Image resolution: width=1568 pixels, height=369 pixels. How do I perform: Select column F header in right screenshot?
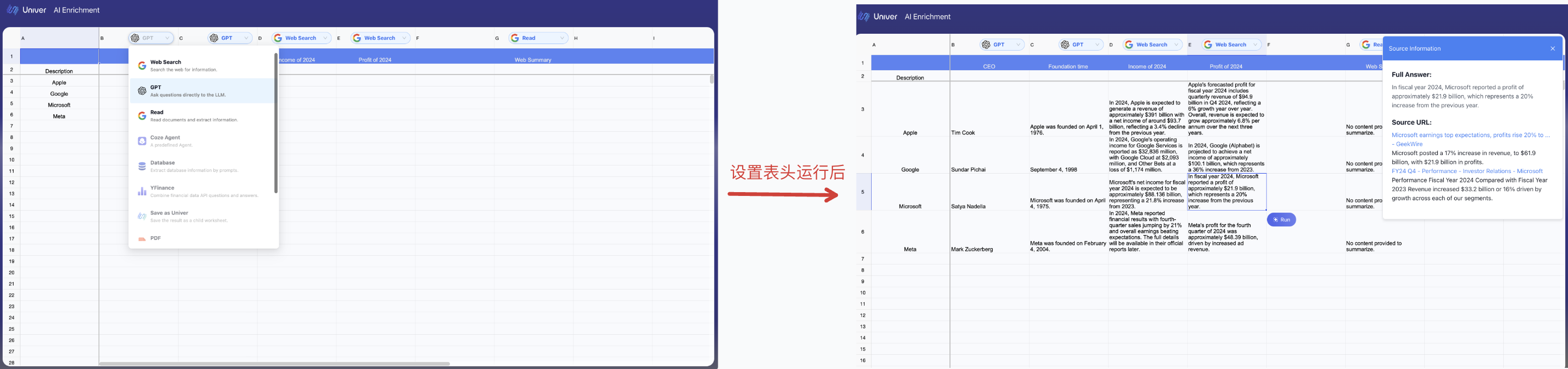click(1306, 45)
